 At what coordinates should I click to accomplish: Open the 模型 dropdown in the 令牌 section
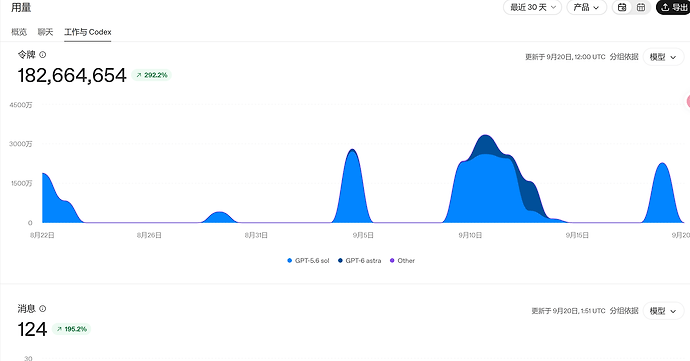tap(663, 57)
